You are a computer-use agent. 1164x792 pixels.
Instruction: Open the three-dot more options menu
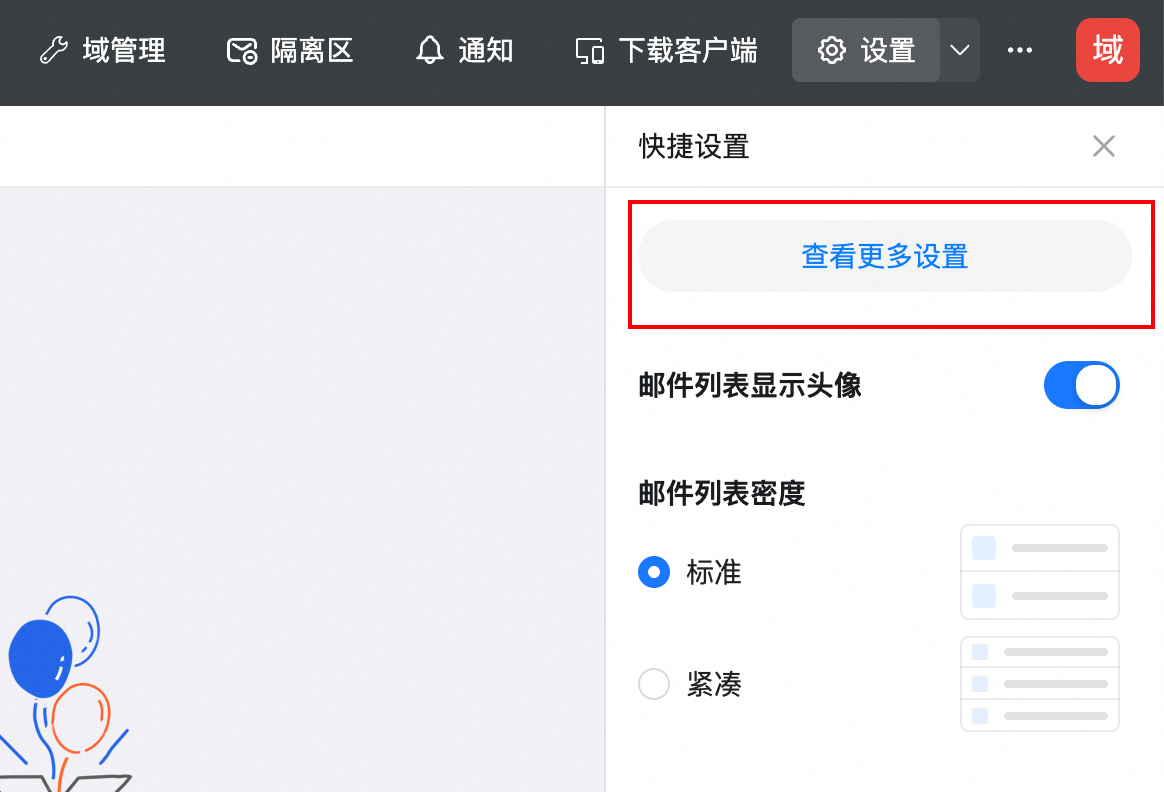pyautogui.click(x=1020, y=50)
